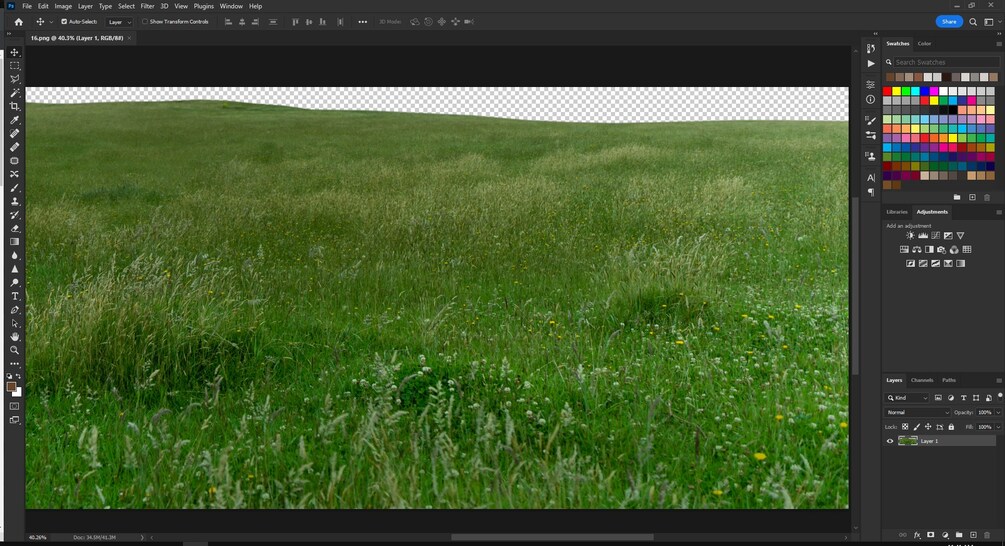This screenshot has height=546, width=1005.
Task: Open more align options (three dots)
Action: 363,22
